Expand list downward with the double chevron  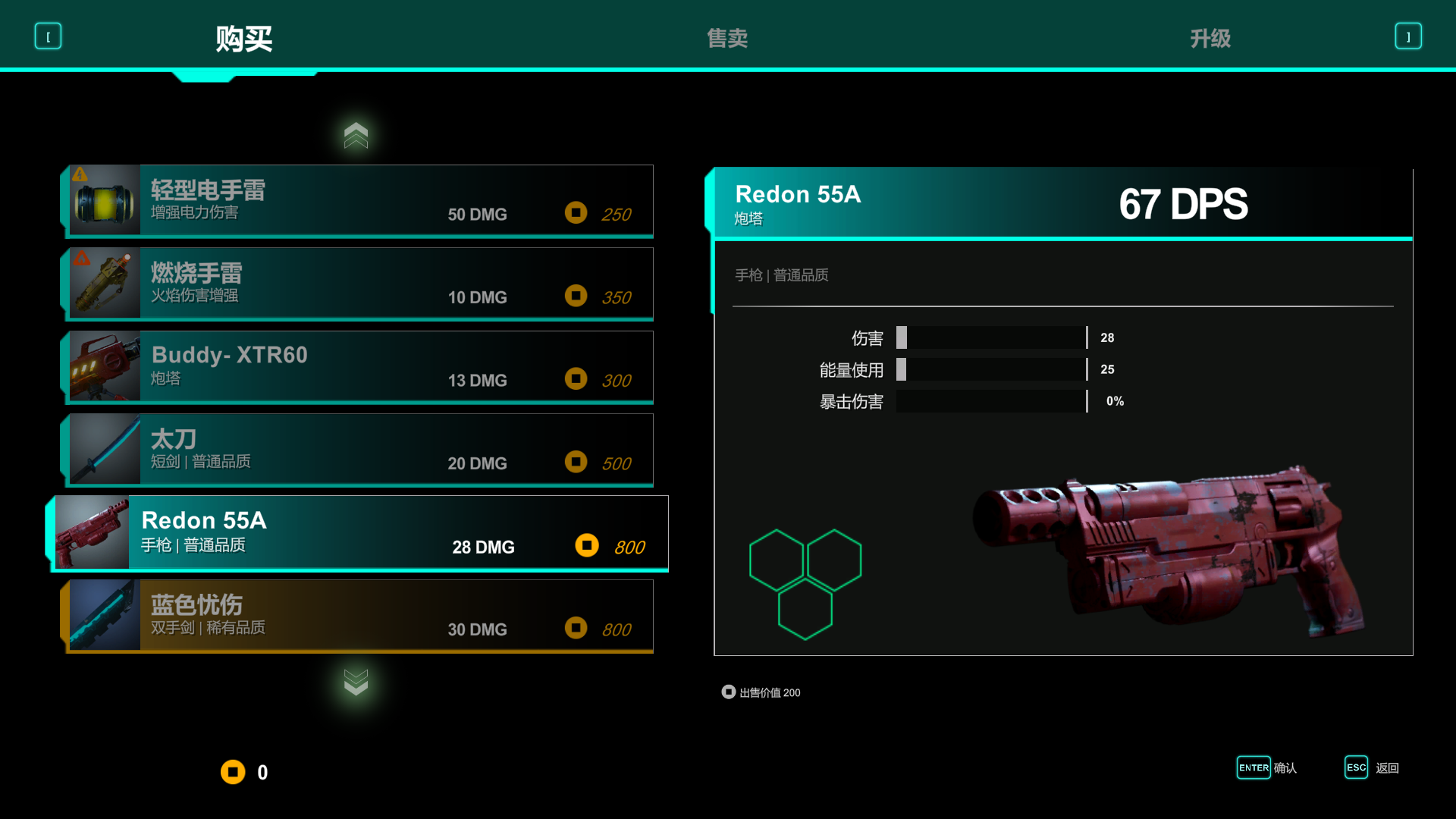[356, 682]
